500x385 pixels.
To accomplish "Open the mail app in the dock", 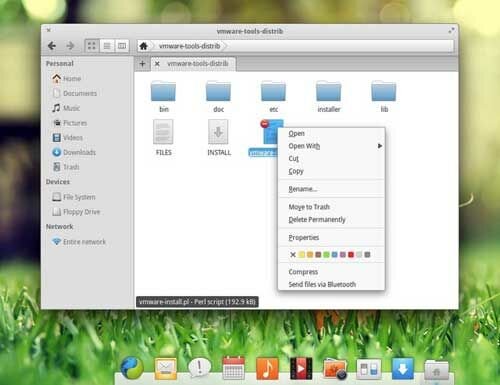I will click(x=165, y=368).
